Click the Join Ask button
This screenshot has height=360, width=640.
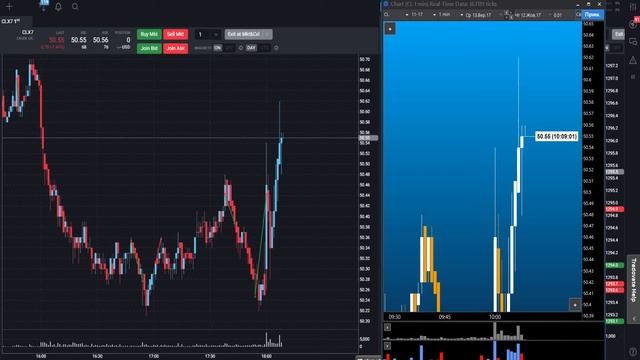pos(176,48)
